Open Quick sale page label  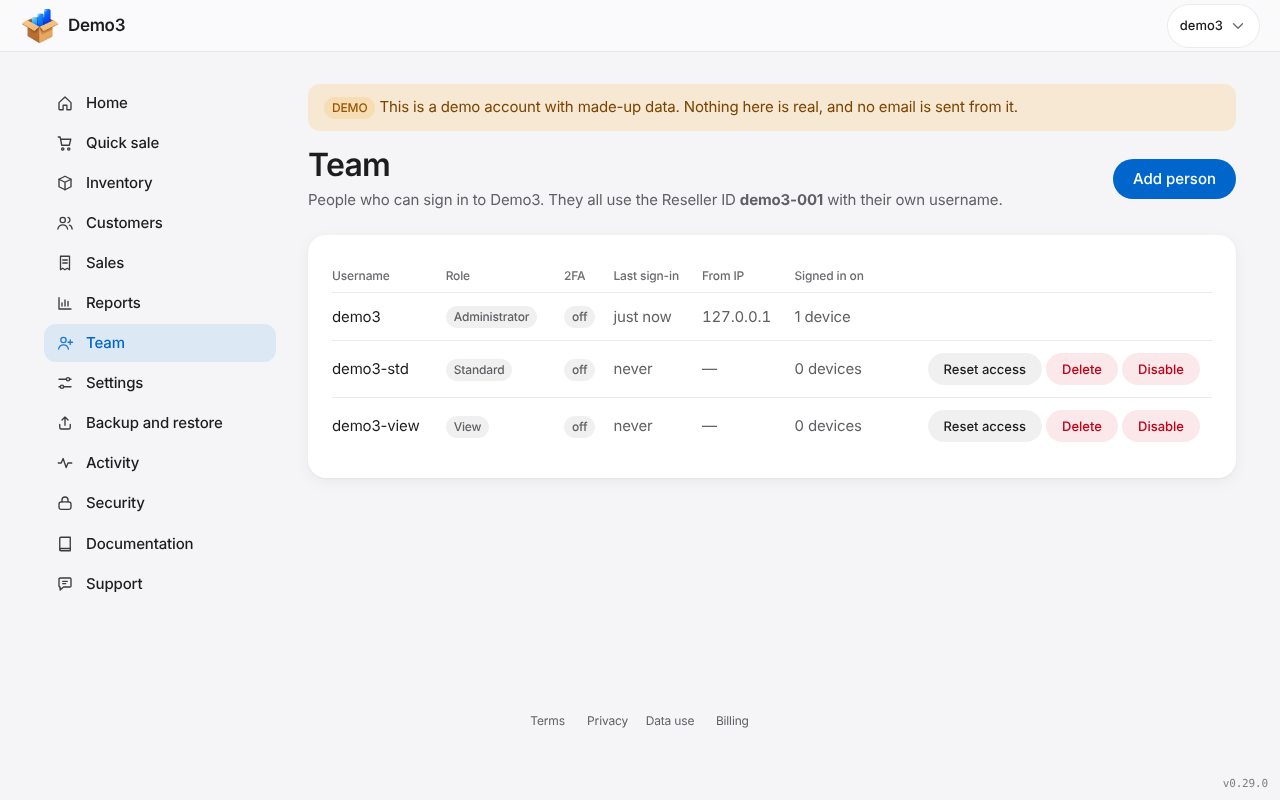(x=122, y=143)
